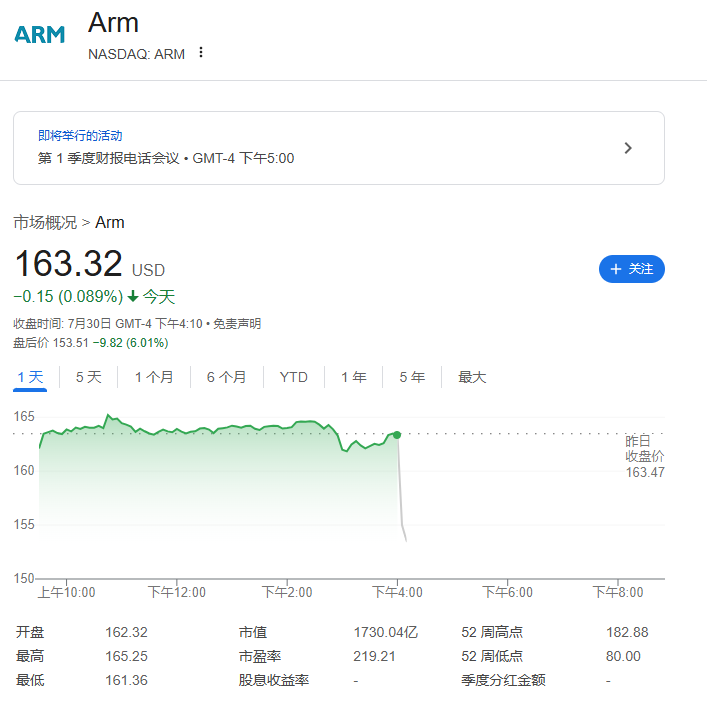
Task: Click the + 关注 follow button
Action: (631, 269)
